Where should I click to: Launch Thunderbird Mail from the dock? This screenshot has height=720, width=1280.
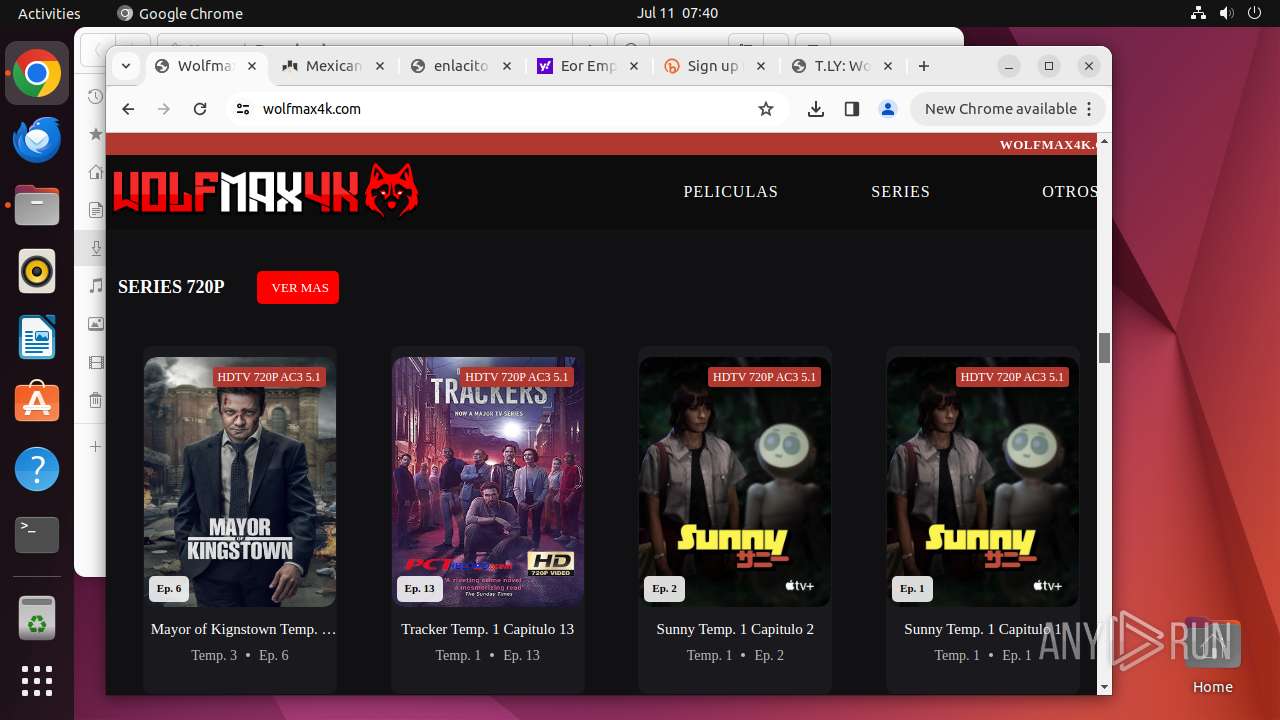[37, 140]
